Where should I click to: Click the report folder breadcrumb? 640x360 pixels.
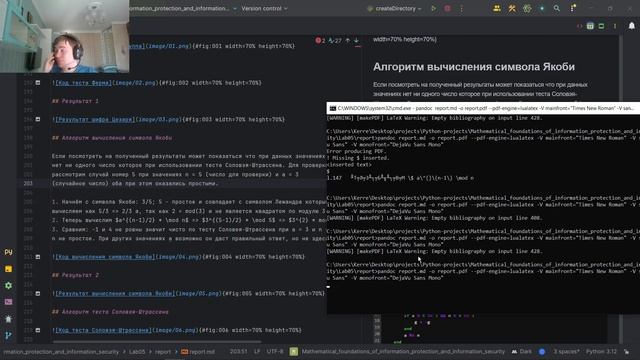click(162, 351)
